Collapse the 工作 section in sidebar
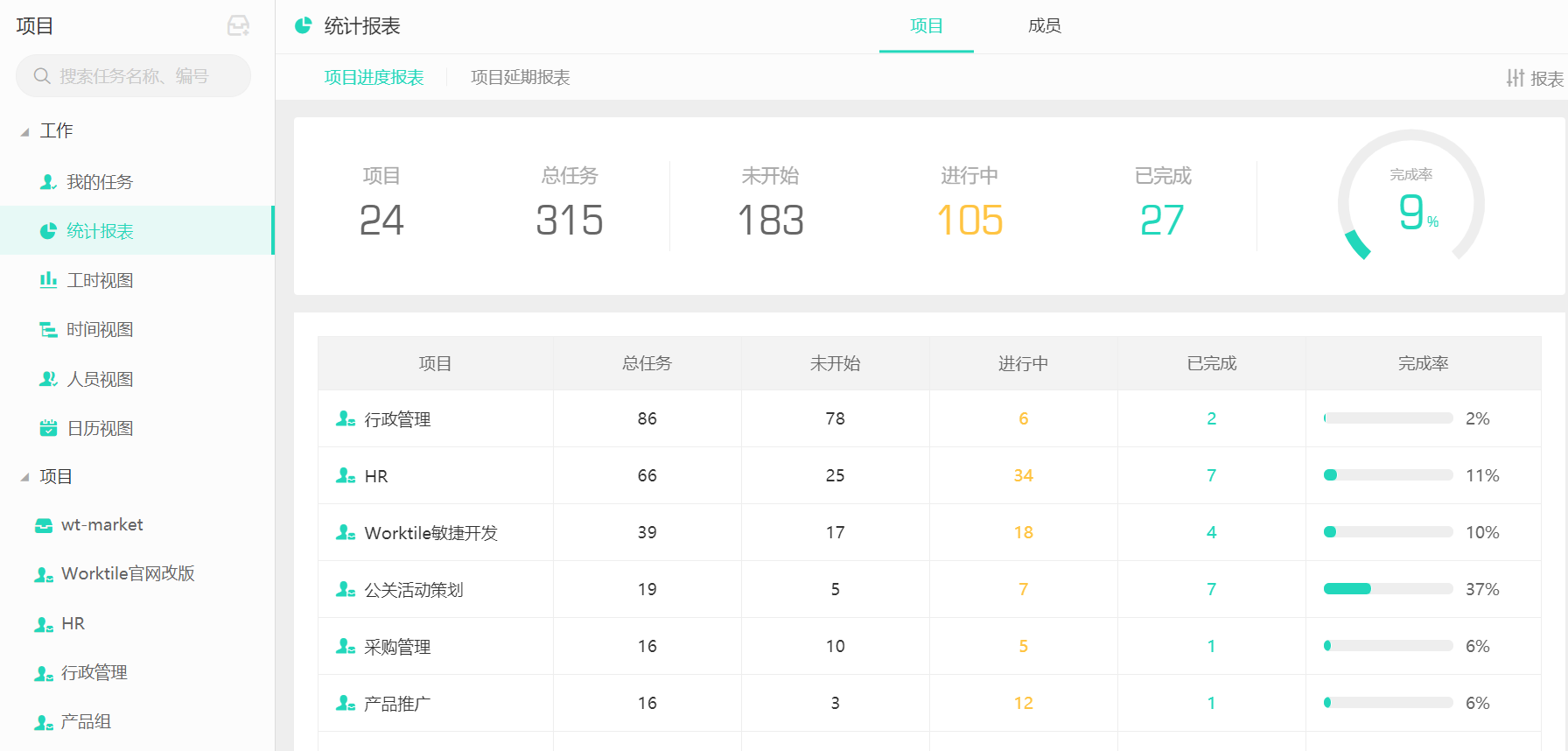1568x751 pixels. (x=24, y=131)
